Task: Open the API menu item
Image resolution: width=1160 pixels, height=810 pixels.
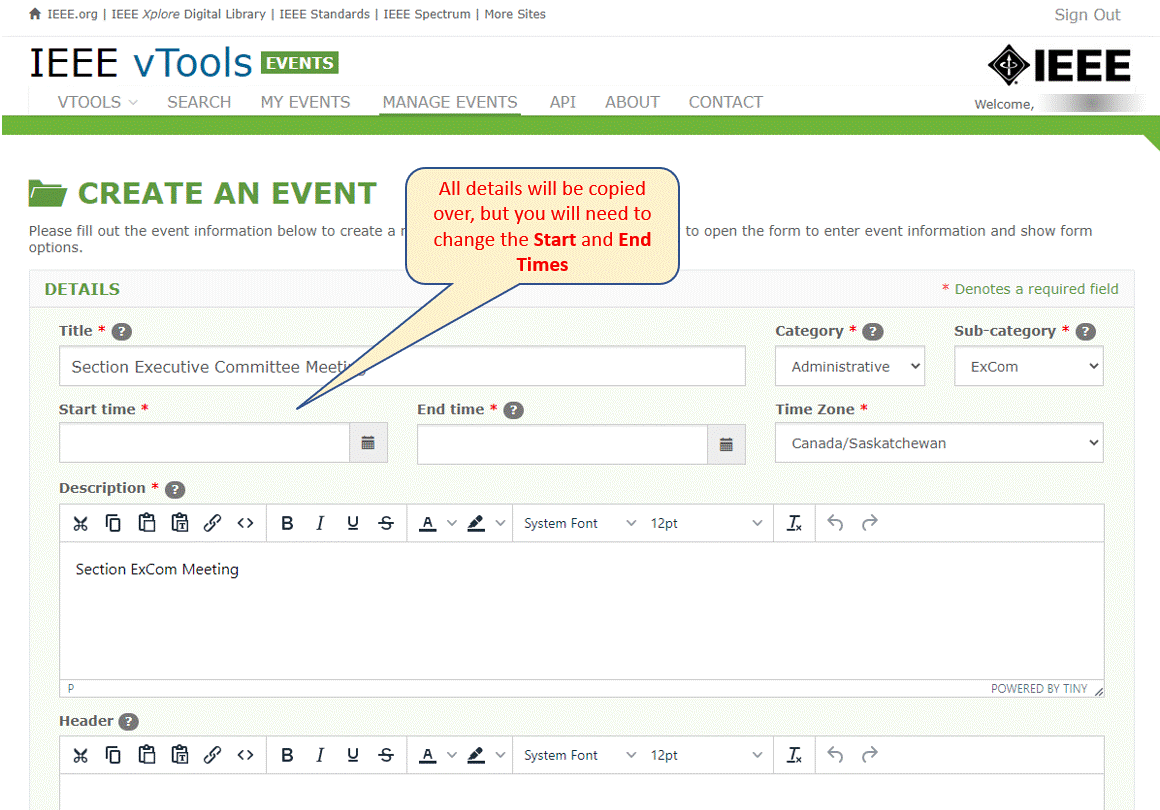Action: [563, 102]
